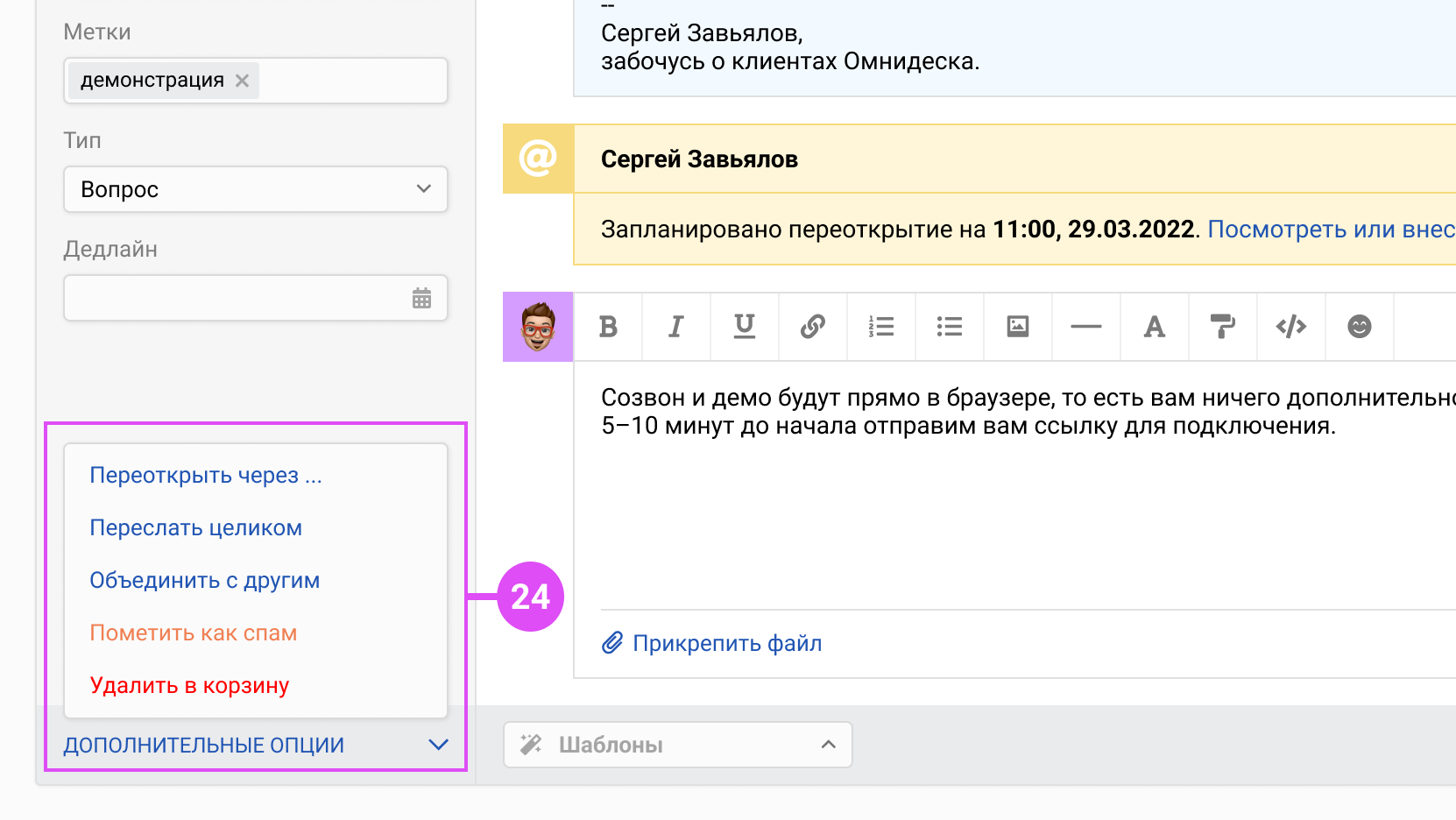
Task: Create a bulleted list
Action: [x=949, y=327]
